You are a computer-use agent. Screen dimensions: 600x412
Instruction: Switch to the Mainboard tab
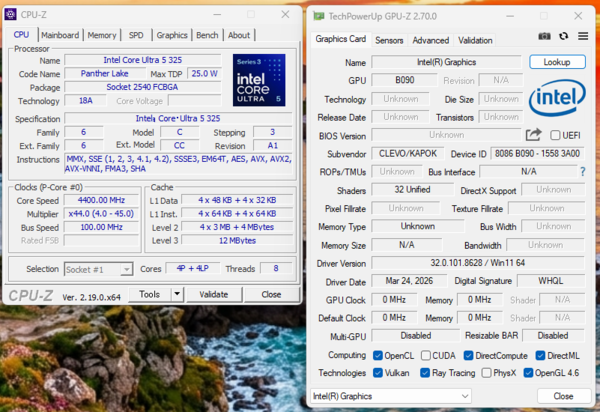60,35
